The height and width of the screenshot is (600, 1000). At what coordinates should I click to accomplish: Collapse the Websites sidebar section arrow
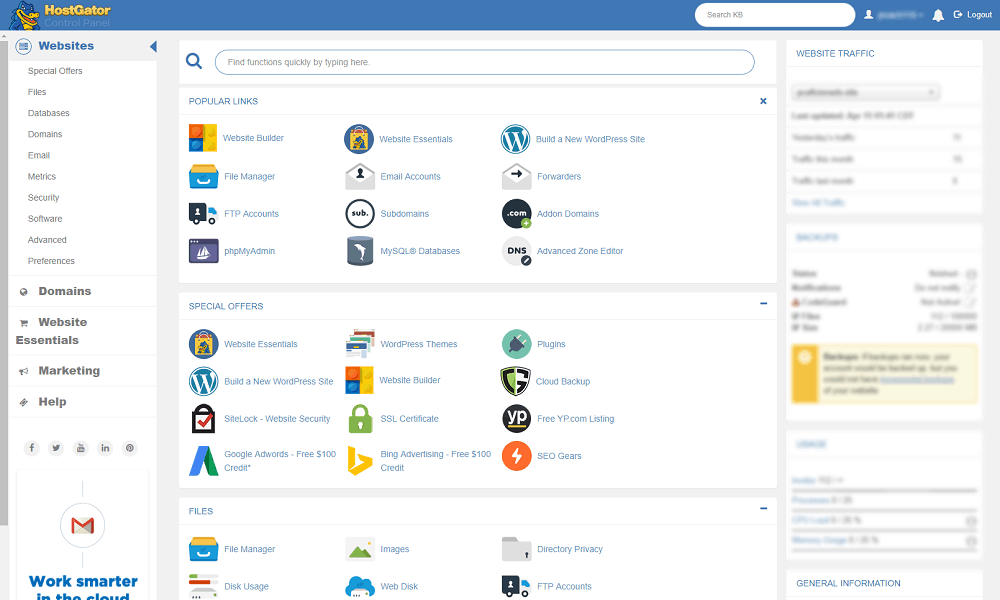pos(153,47)
